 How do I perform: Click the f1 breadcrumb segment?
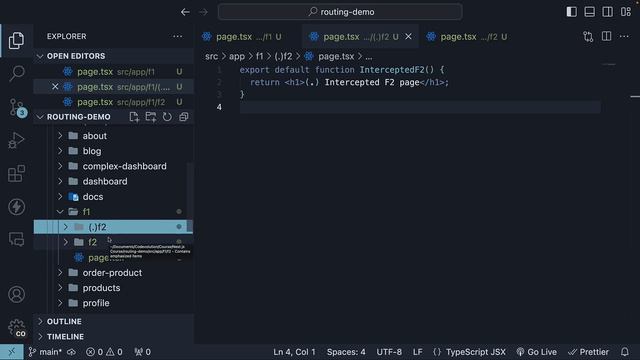click(x=260, y=56)
